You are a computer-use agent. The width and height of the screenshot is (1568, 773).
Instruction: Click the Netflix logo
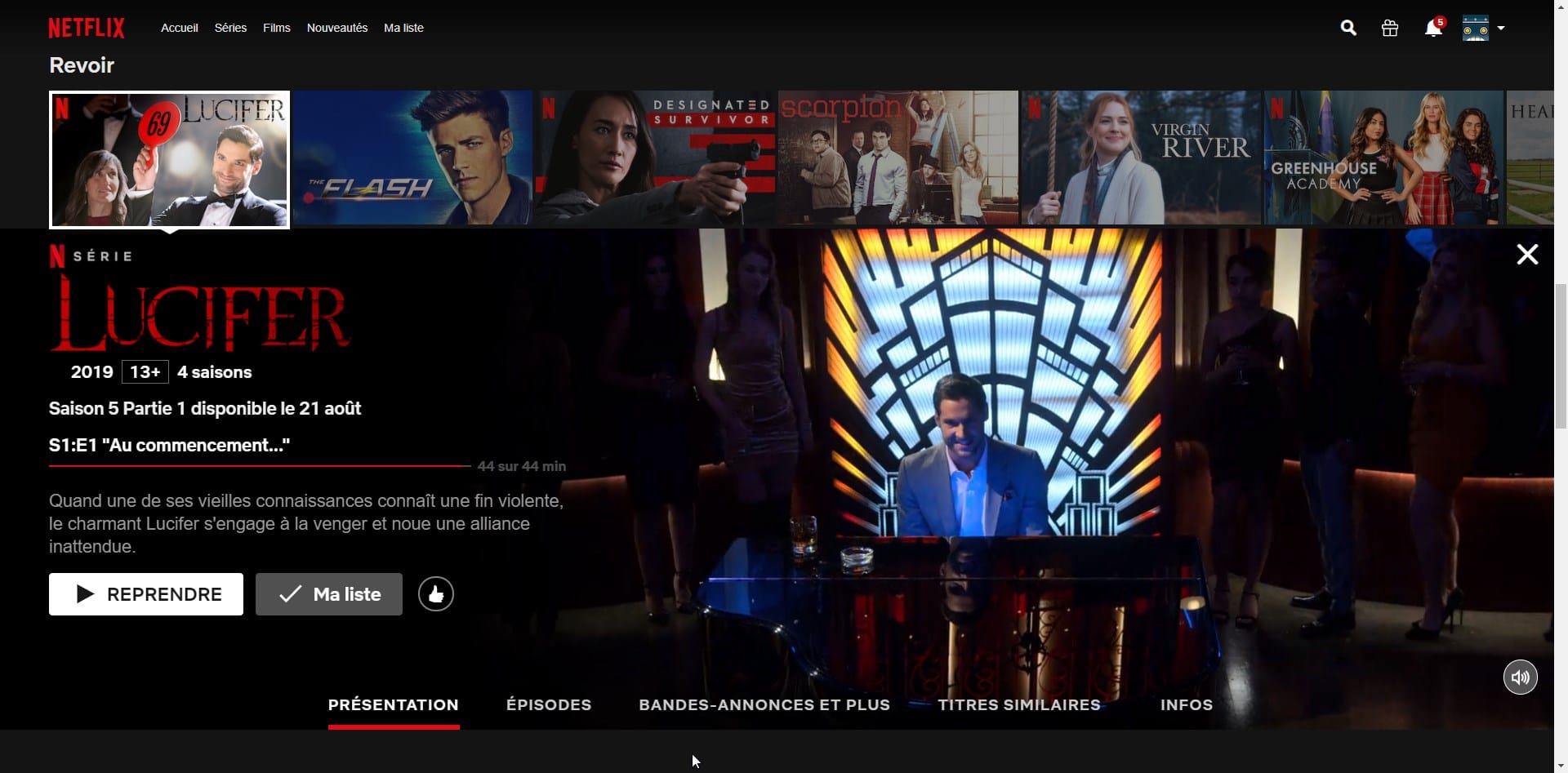point(87,28)
